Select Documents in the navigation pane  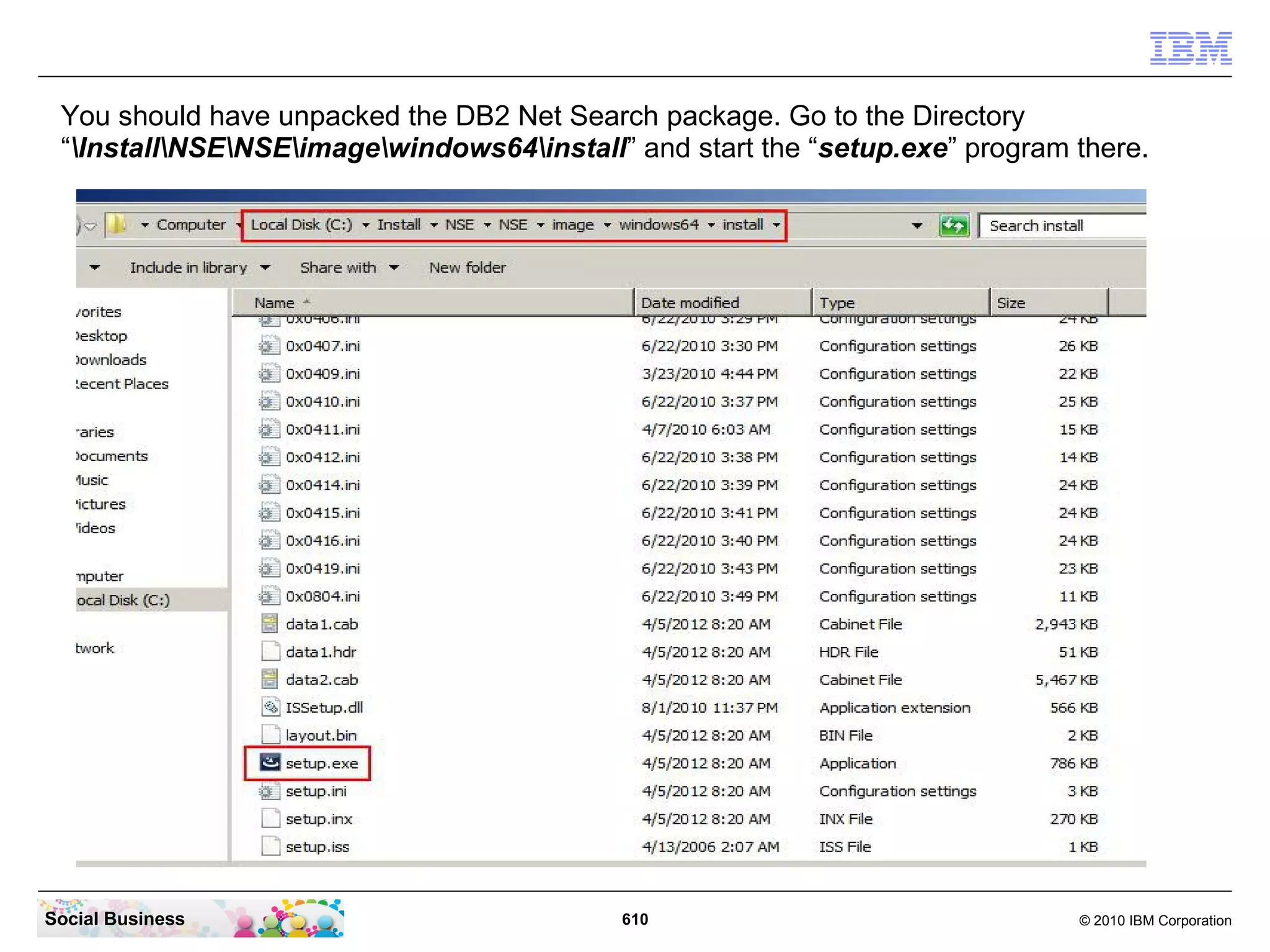point(112,456)
